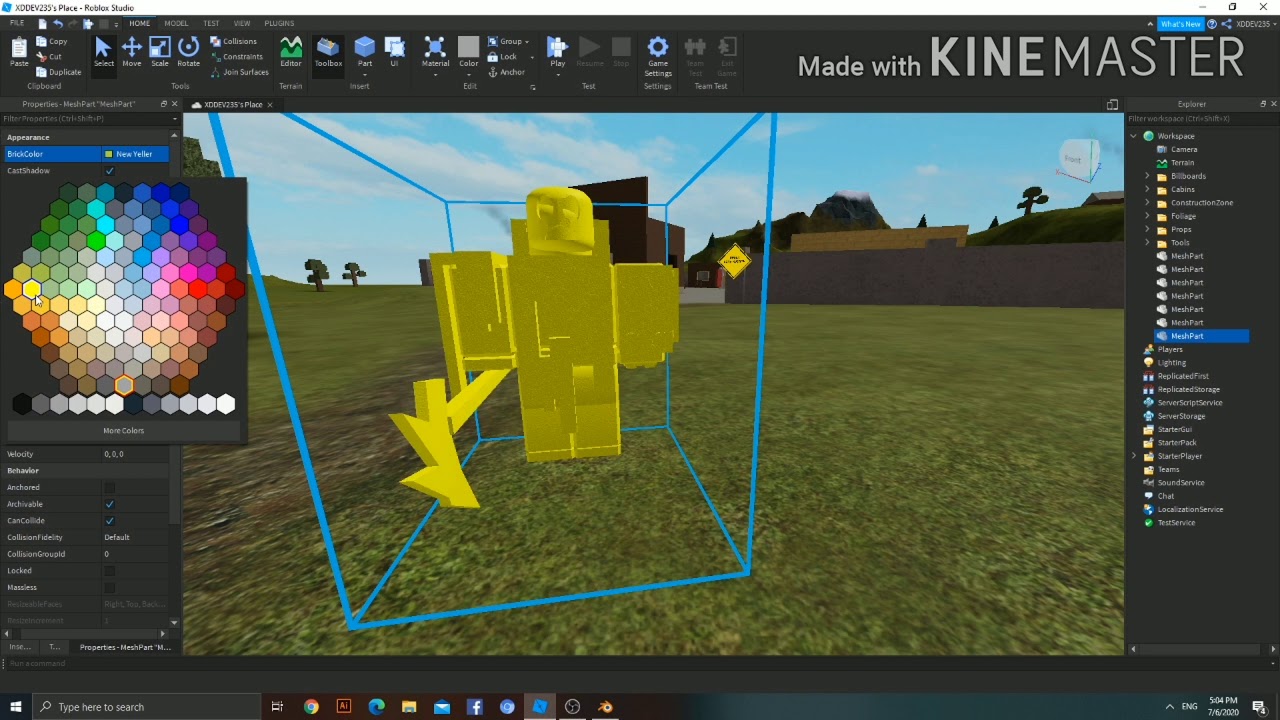The width and height of the screenshot is (1280, 720).
Task: Enable the Anchored checkbox
Action: (x=109, y=487)
